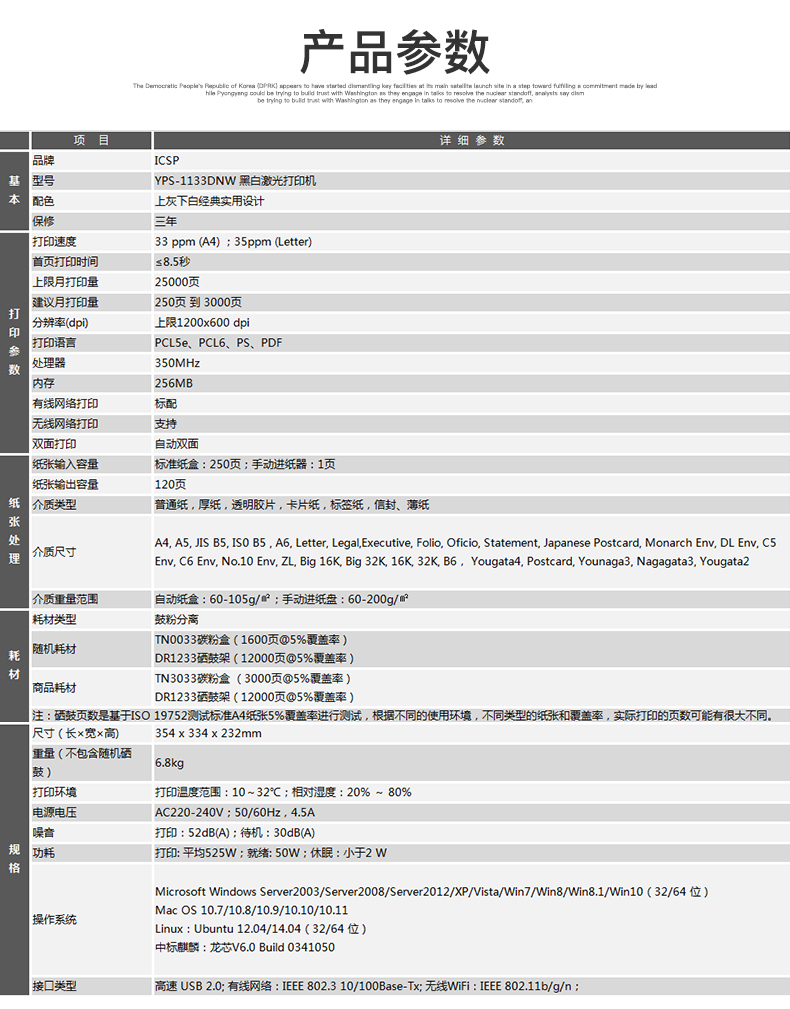Select 中标麒麟：龙芯V6.0 Build line
The image size is (790, 1009).
click(244, 947)
